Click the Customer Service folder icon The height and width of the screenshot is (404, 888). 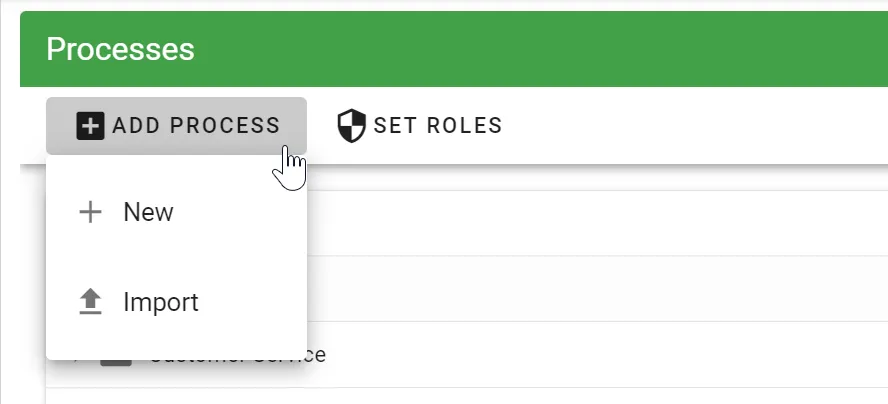click(117, 360)
